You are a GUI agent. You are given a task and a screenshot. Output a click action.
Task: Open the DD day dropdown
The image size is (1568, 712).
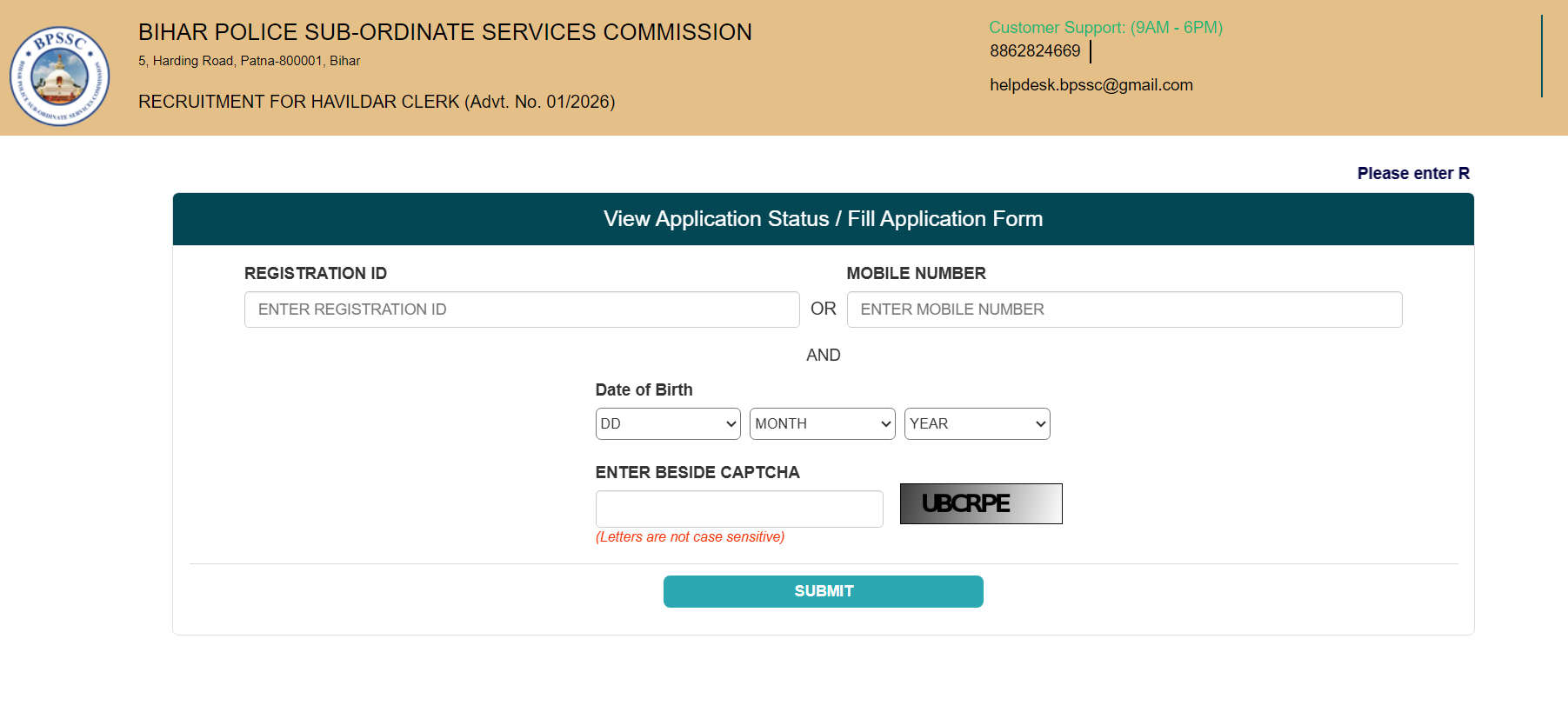[667, 423]
